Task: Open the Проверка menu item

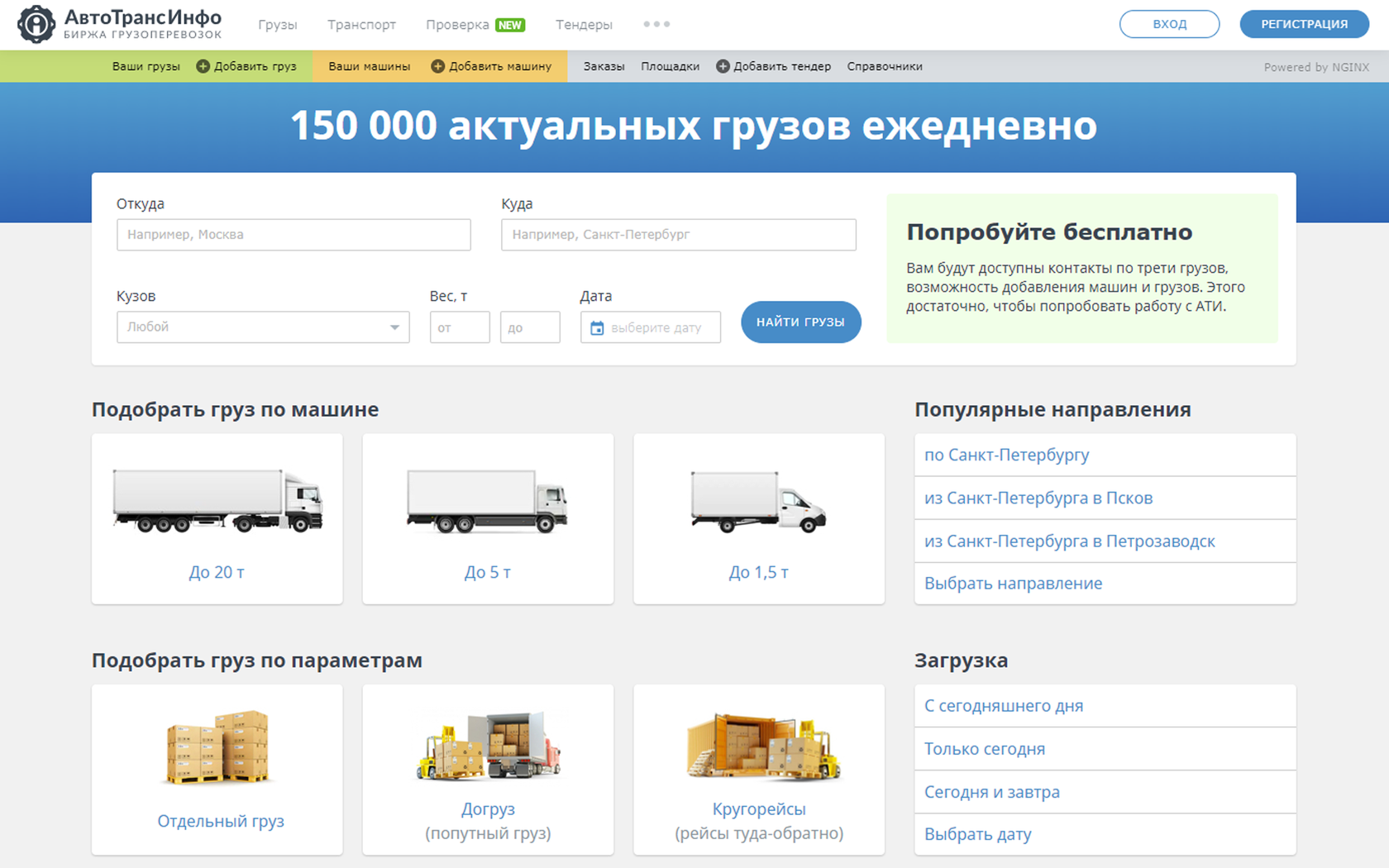Action: 457,25
